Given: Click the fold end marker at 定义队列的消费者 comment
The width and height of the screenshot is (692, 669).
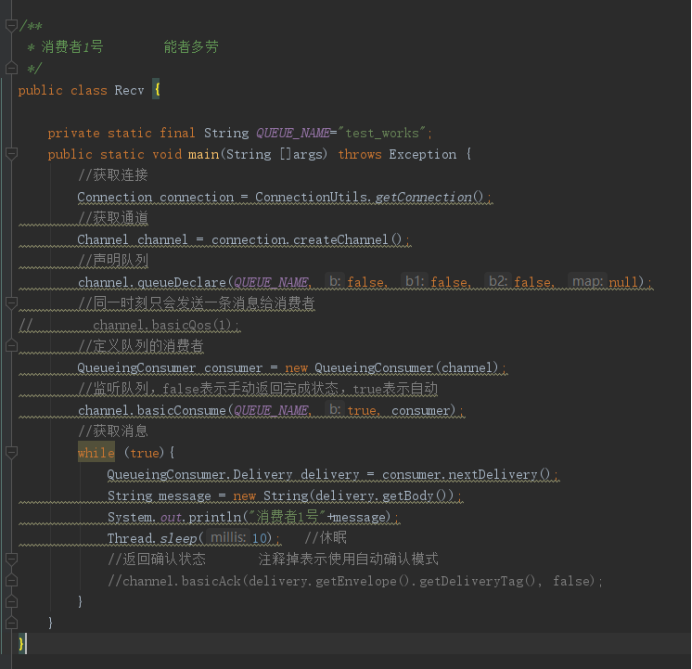Looking at the screenshot, I should click(x=11, y=346).
